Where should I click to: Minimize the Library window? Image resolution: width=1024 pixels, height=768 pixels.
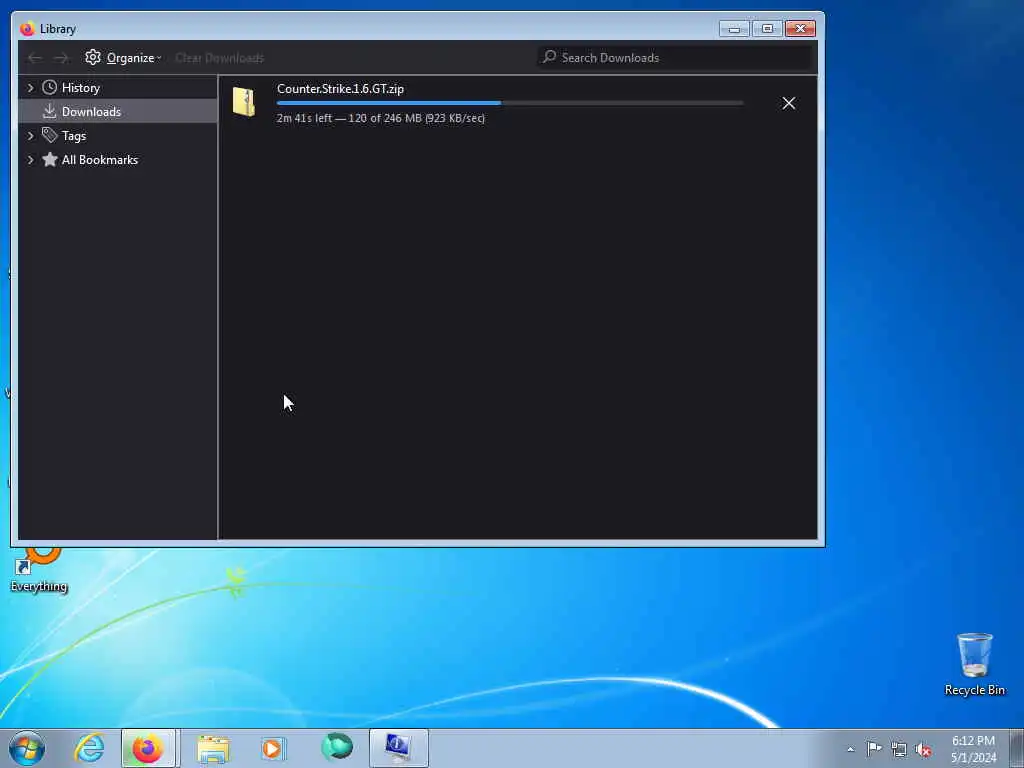(734, 29)
